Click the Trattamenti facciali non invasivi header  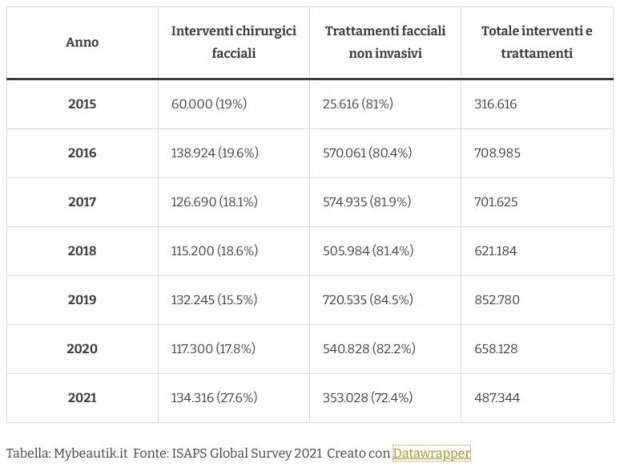point(385,42)
